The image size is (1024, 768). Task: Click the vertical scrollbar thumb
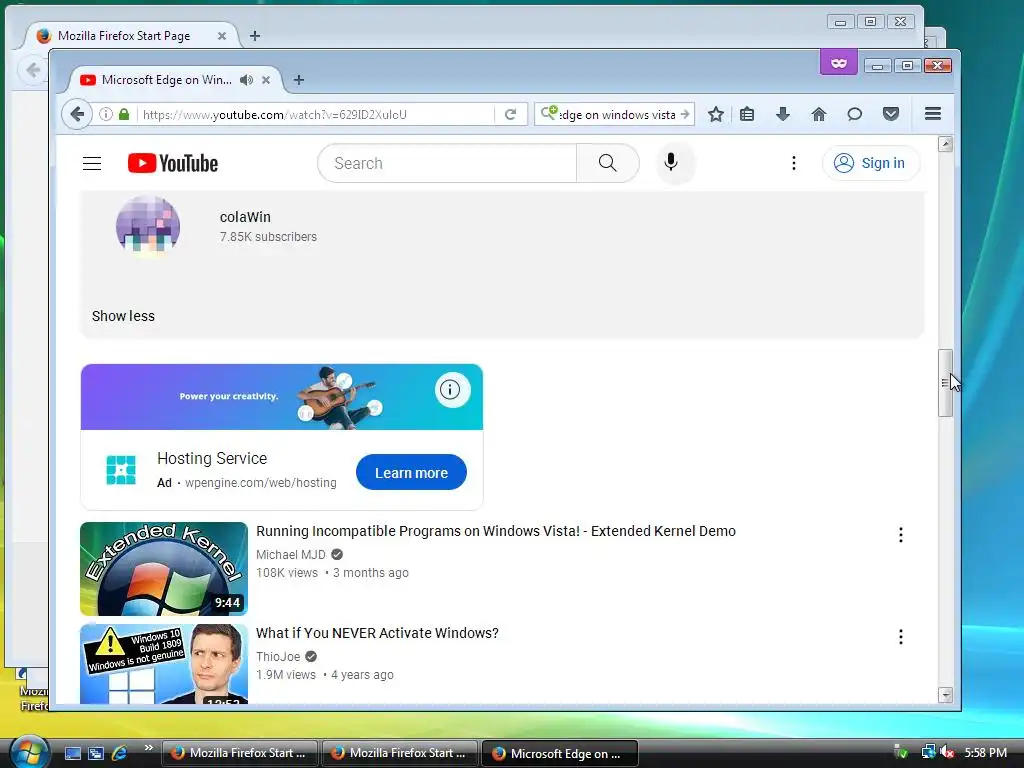[945, 383]
